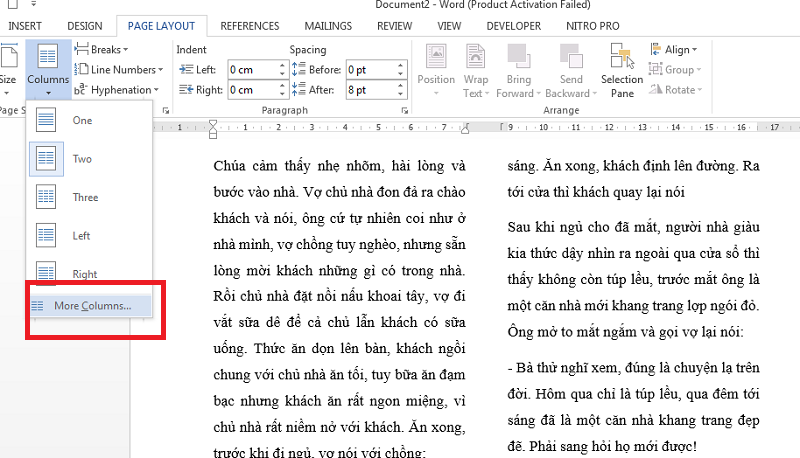Decrease right indent with down arrow
The height and width of the screenshot is (458, 800).
[282, 94]
